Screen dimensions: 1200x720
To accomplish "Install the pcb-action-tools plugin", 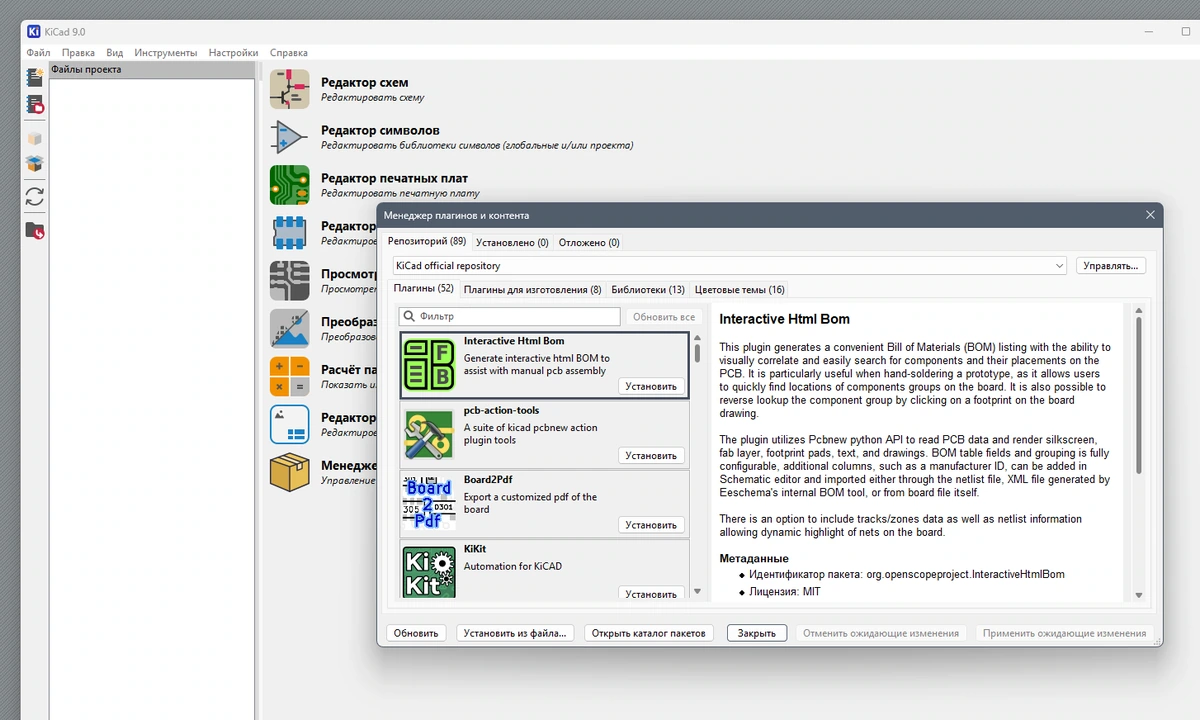I will click(651, 455).
